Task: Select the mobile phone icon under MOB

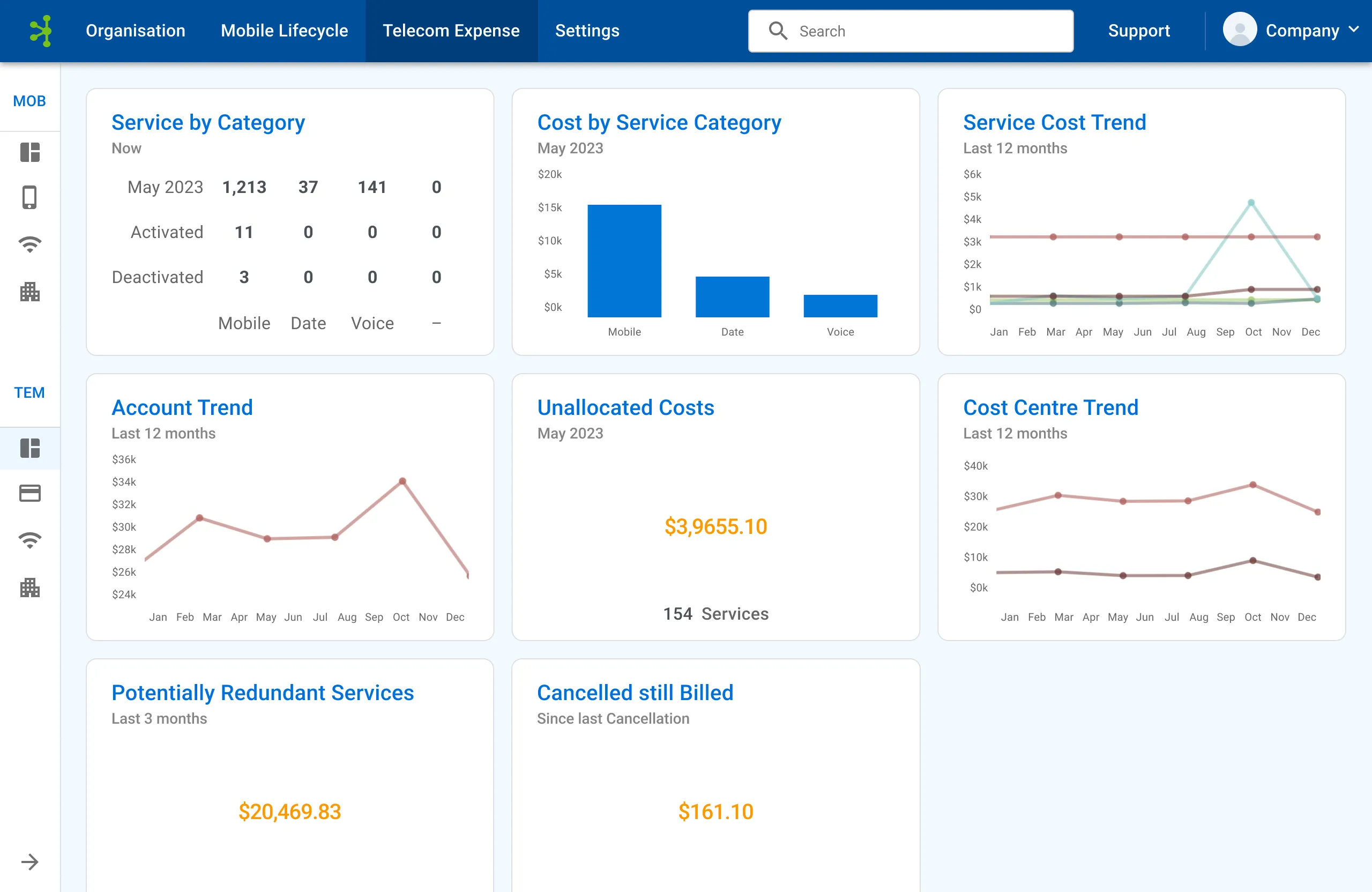Action: [30, 197]
